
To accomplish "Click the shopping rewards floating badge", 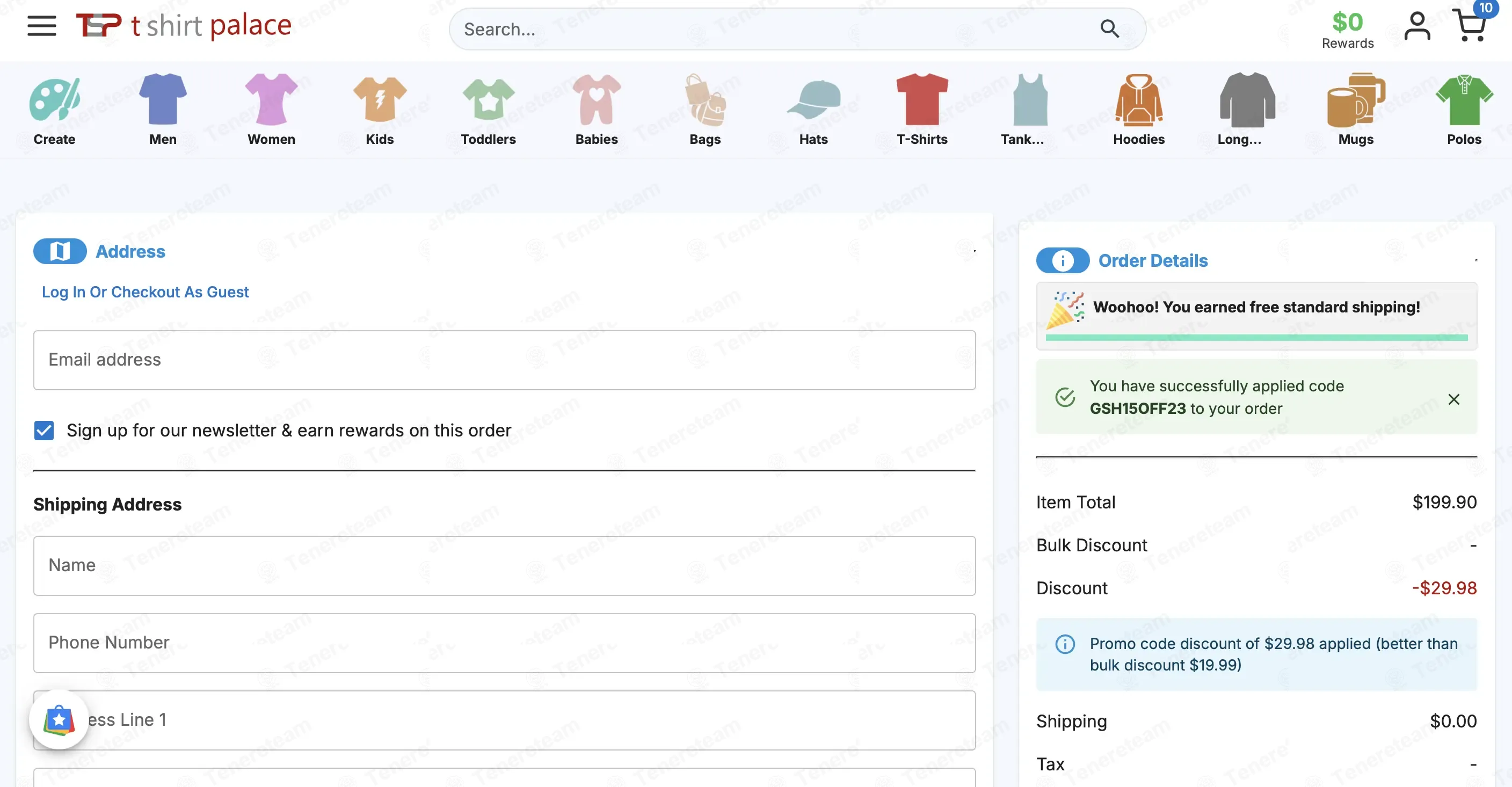I will [x=59, y=720].
